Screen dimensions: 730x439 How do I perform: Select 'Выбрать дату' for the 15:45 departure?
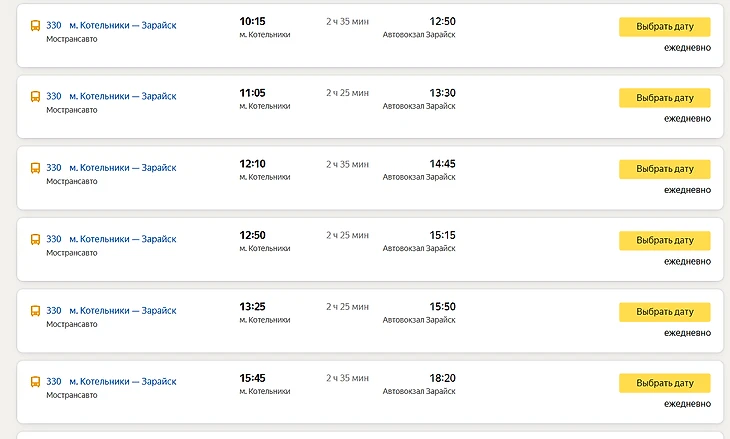click(664, 383)
